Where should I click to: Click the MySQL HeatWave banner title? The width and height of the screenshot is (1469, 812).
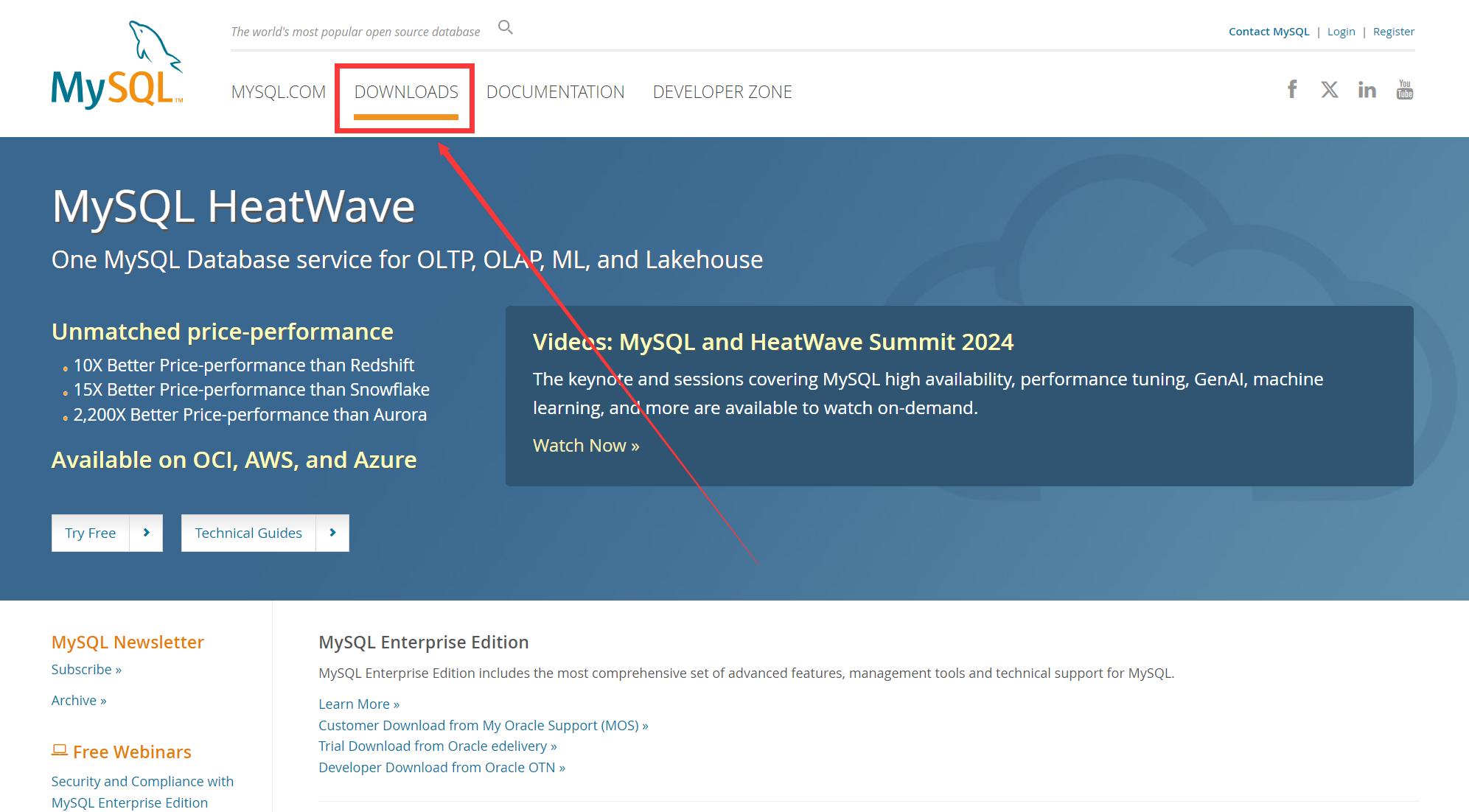[234, 206]
